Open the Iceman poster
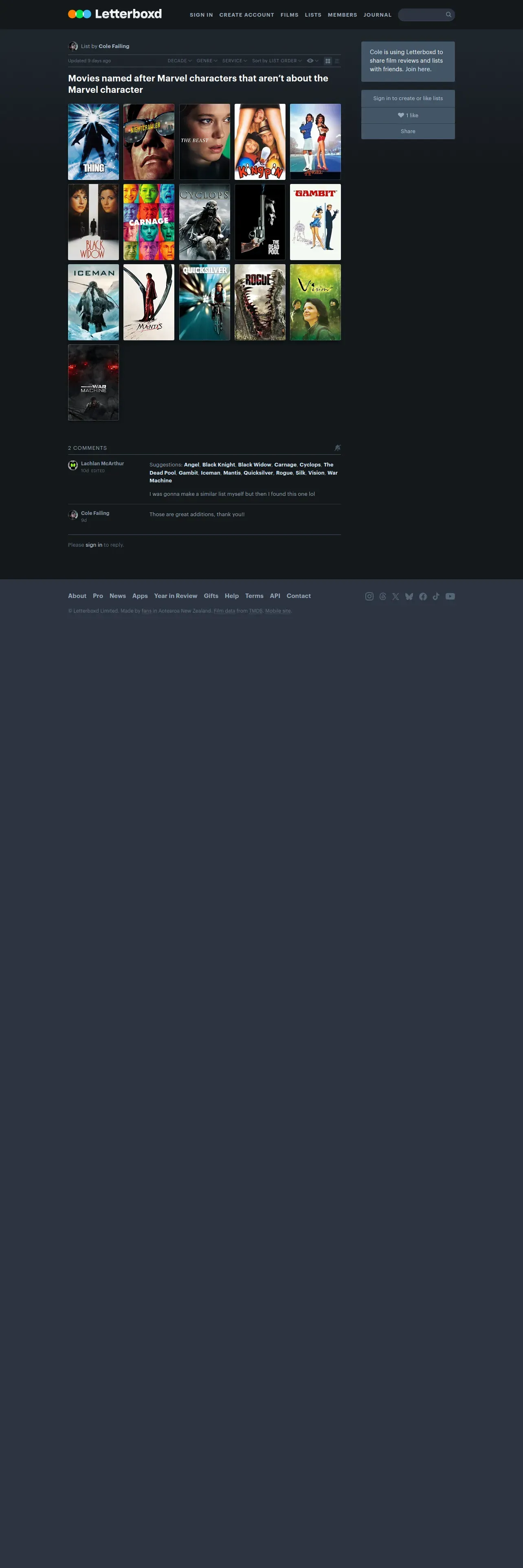The image size is (523, 1568). (x=94, y=302)
